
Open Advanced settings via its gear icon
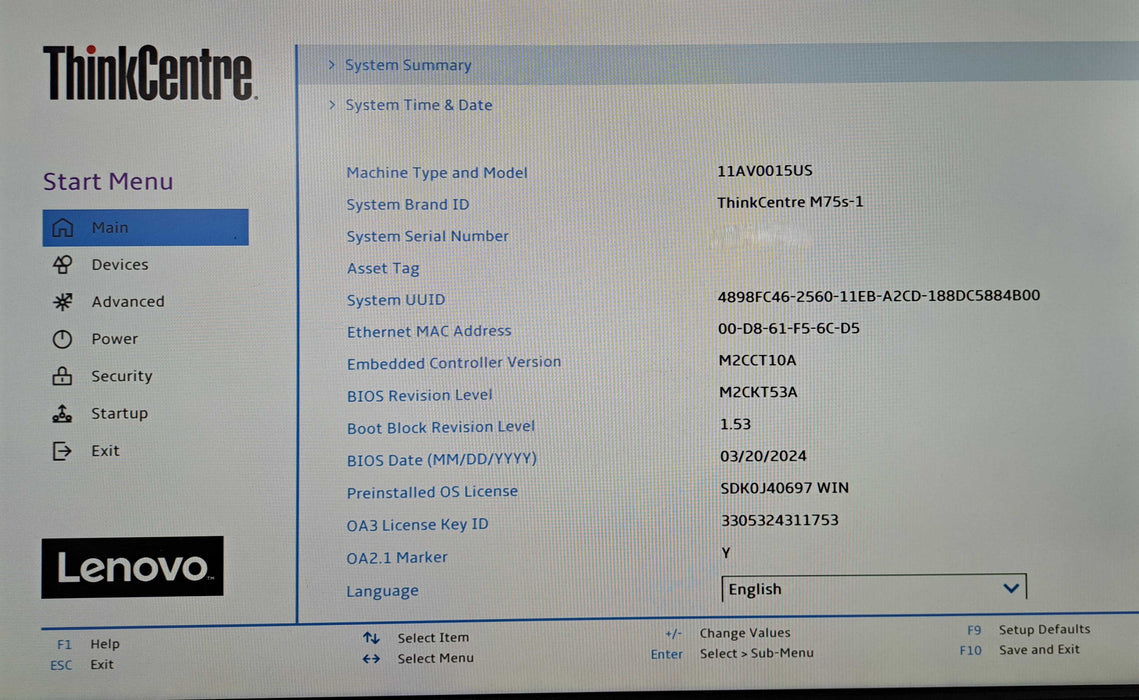point(61,301)
